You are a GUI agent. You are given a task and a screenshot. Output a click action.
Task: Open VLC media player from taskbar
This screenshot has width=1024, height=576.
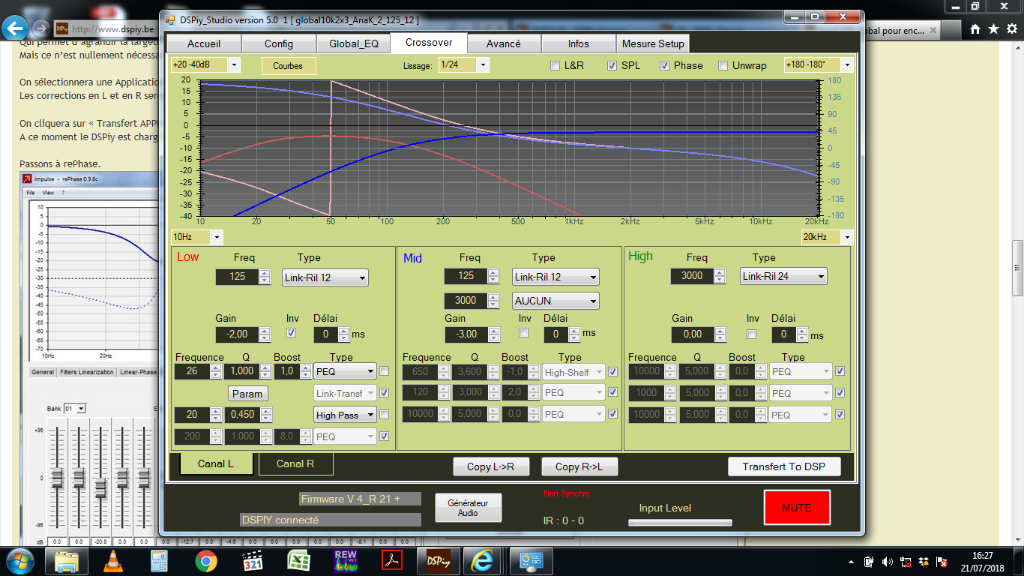pos(114,560)
